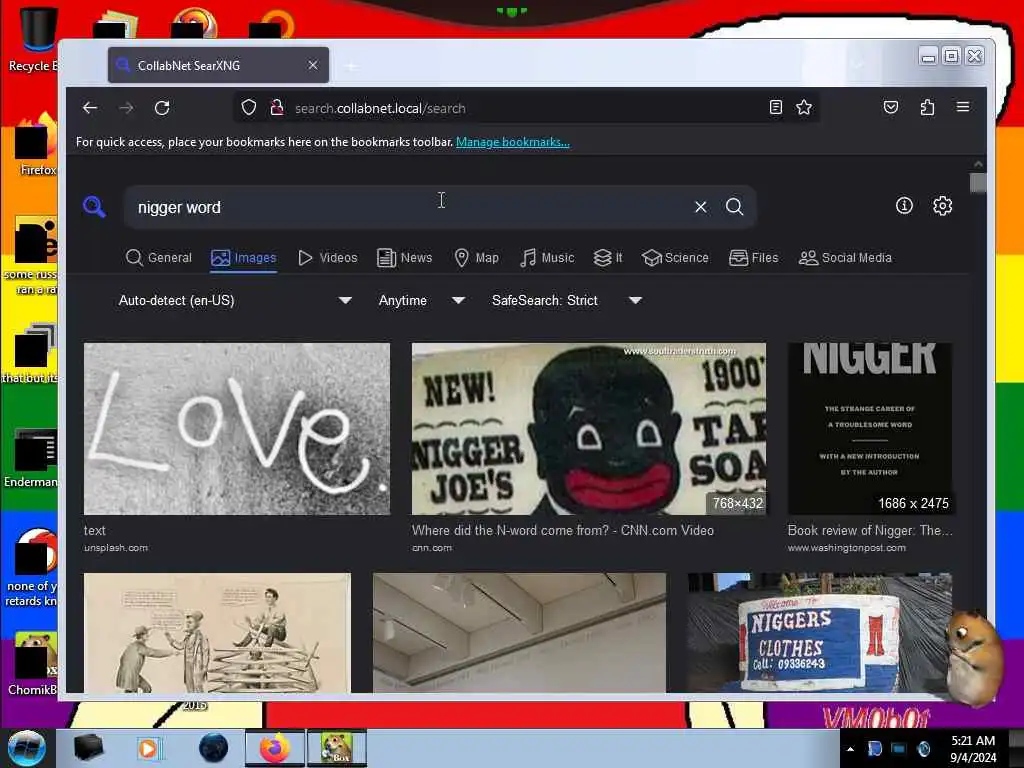1024x768 pixels.
Task: Switch to the Files search tab
Action: (754, 258)
